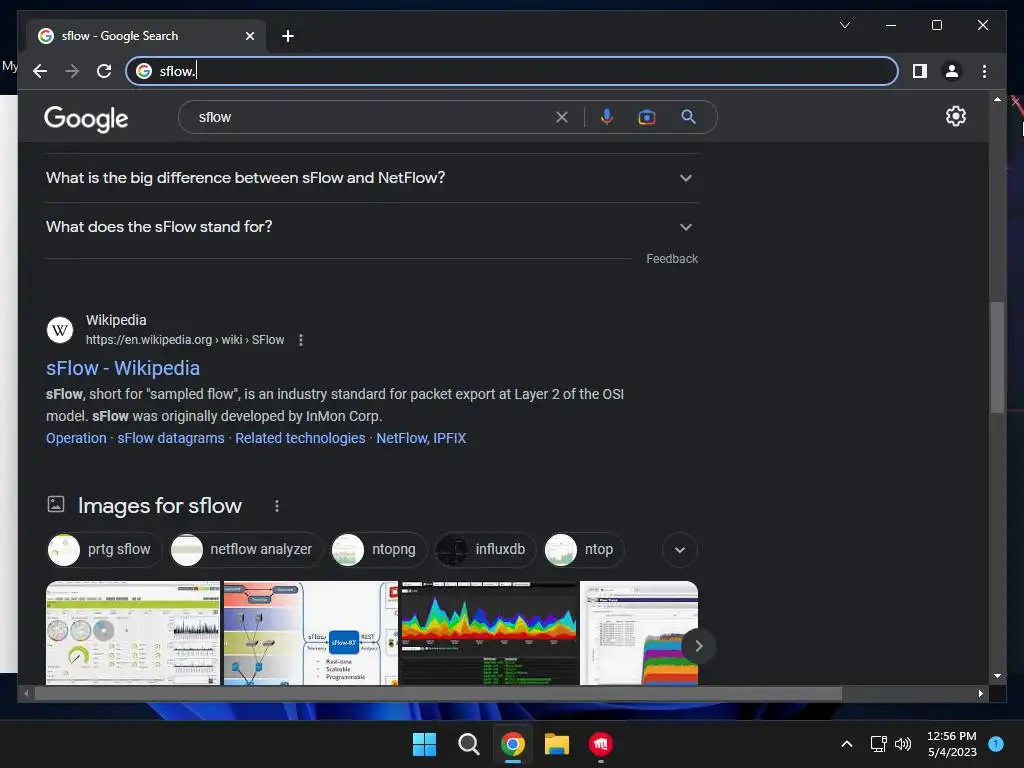Click 'Images for sflow' heading

(x=159, y=506)
